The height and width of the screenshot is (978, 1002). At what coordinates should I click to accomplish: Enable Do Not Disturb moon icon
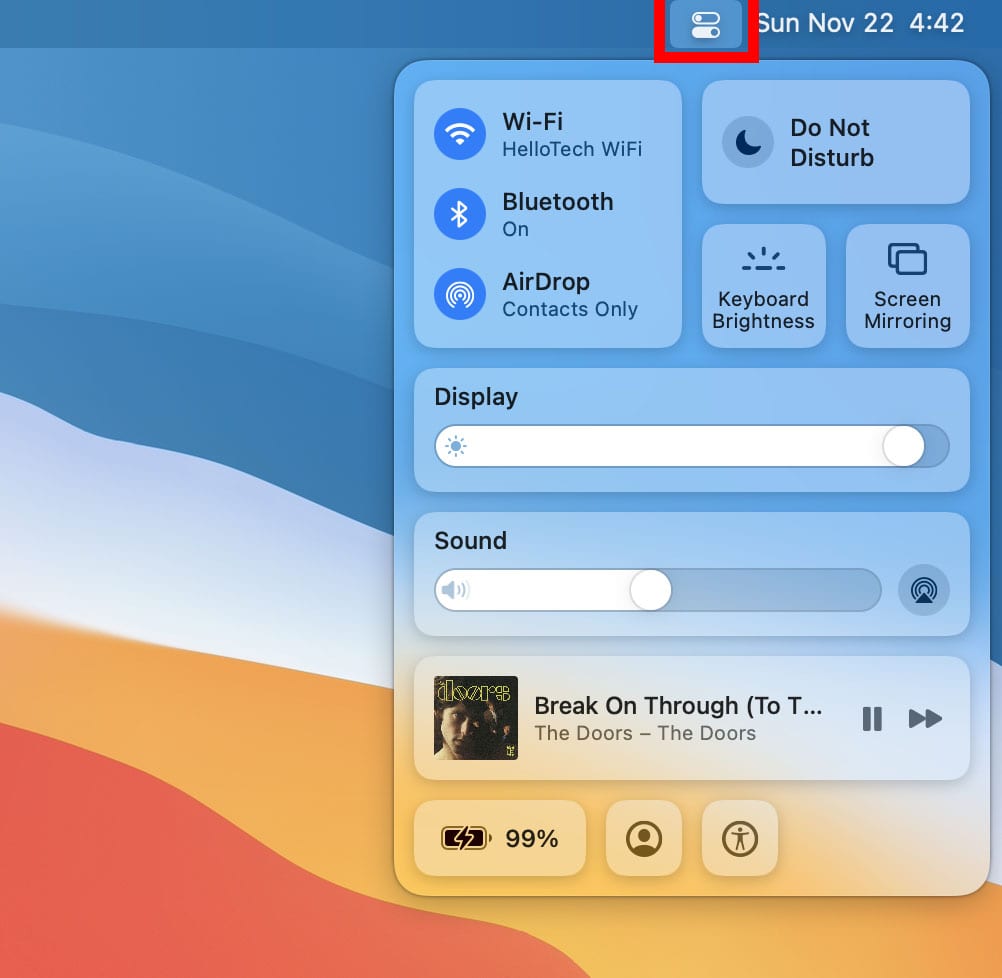click(748, 142)
